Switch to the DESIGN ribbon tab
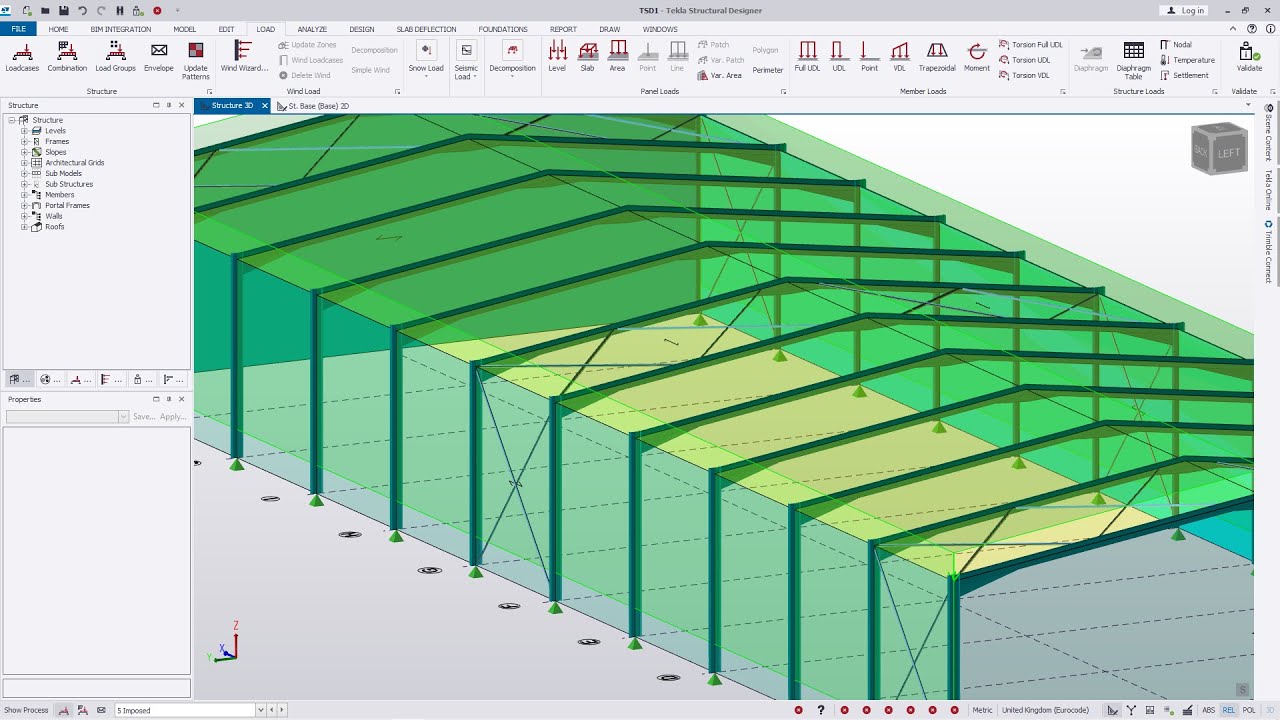This screenshot has height=720, width=1280. 362,29
